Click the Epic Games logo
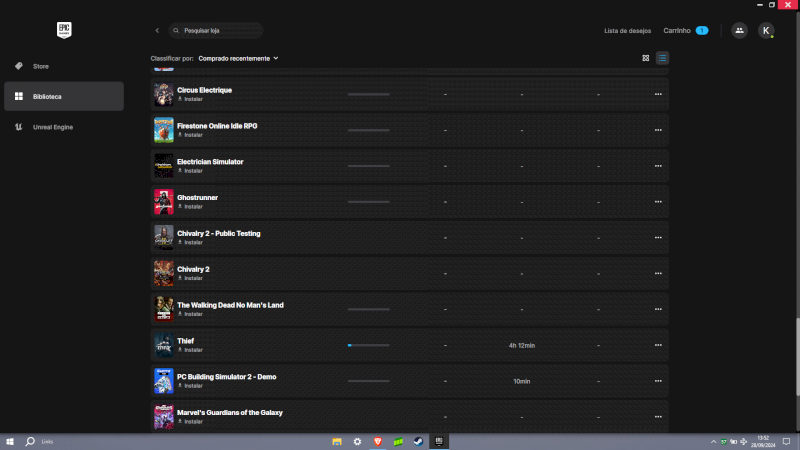This screenshot has height=450, width=800. 62,30
